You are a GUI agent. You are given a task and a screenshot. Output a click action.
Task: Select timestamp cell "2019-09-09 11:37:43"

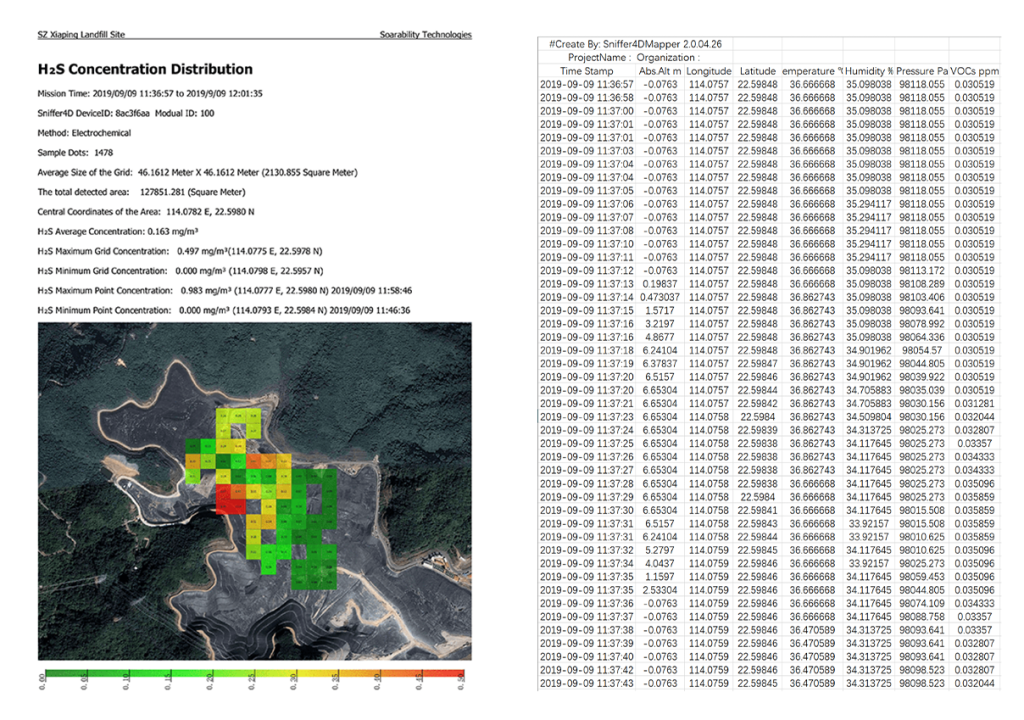586,683
